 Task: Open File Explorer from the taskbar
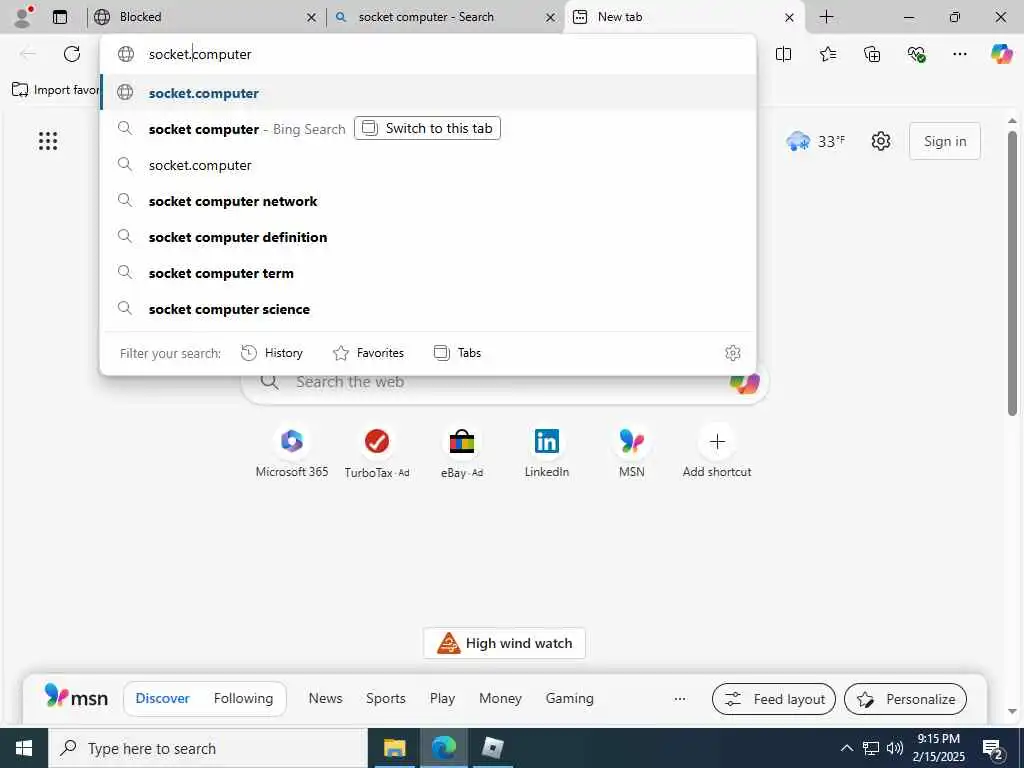[x=394, y=748]
